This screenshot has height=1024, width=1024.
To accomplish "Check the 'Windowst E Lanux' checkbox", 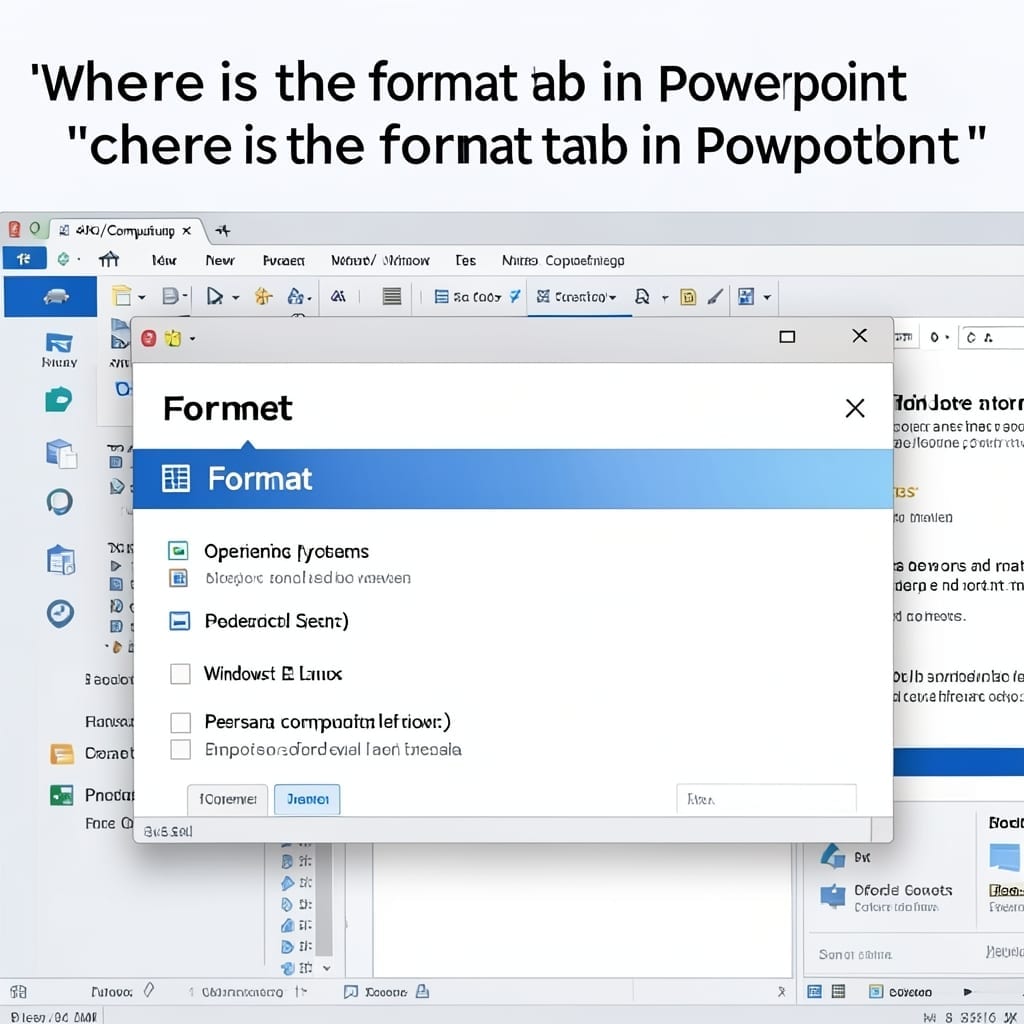I will pos(180,673).
